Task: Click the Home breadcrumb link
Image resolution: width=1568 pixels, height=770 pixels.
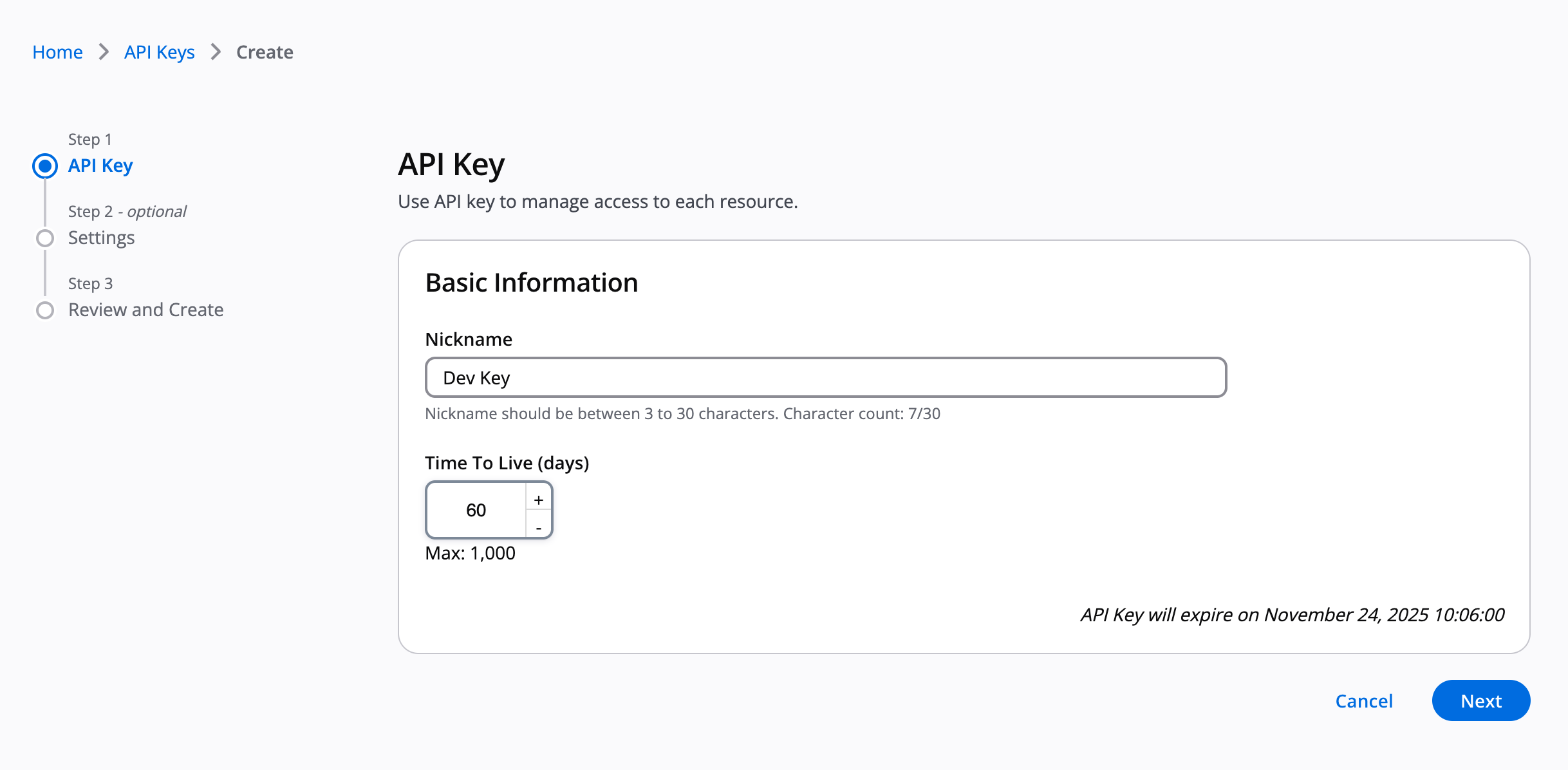Action: tap(57, 52)
